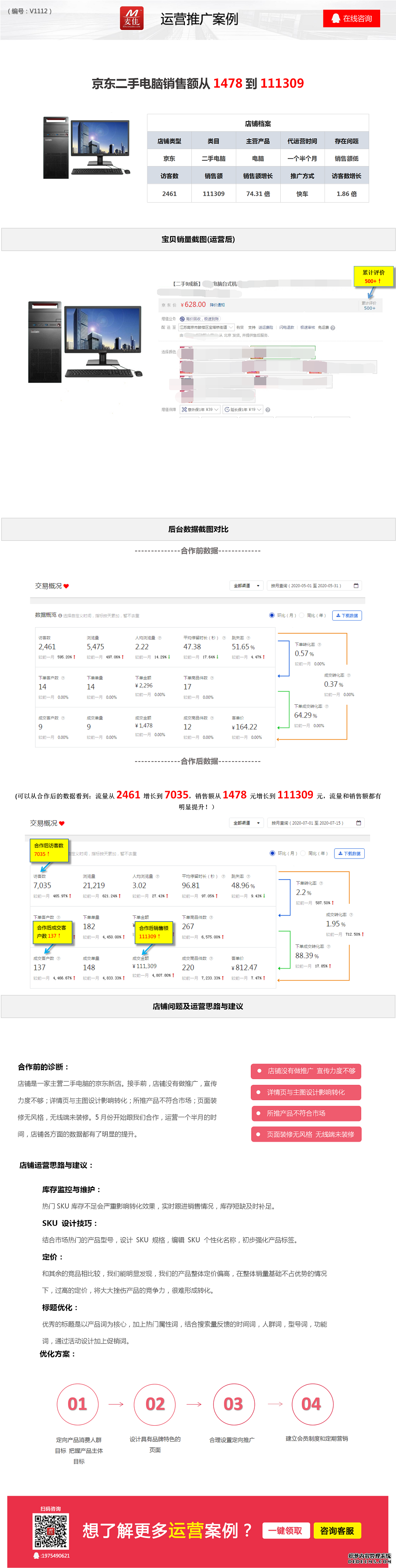396x1568 pixels.
Task: Click the 降价通知 link beside ¥628.00
Action: (x=217, y=305)
